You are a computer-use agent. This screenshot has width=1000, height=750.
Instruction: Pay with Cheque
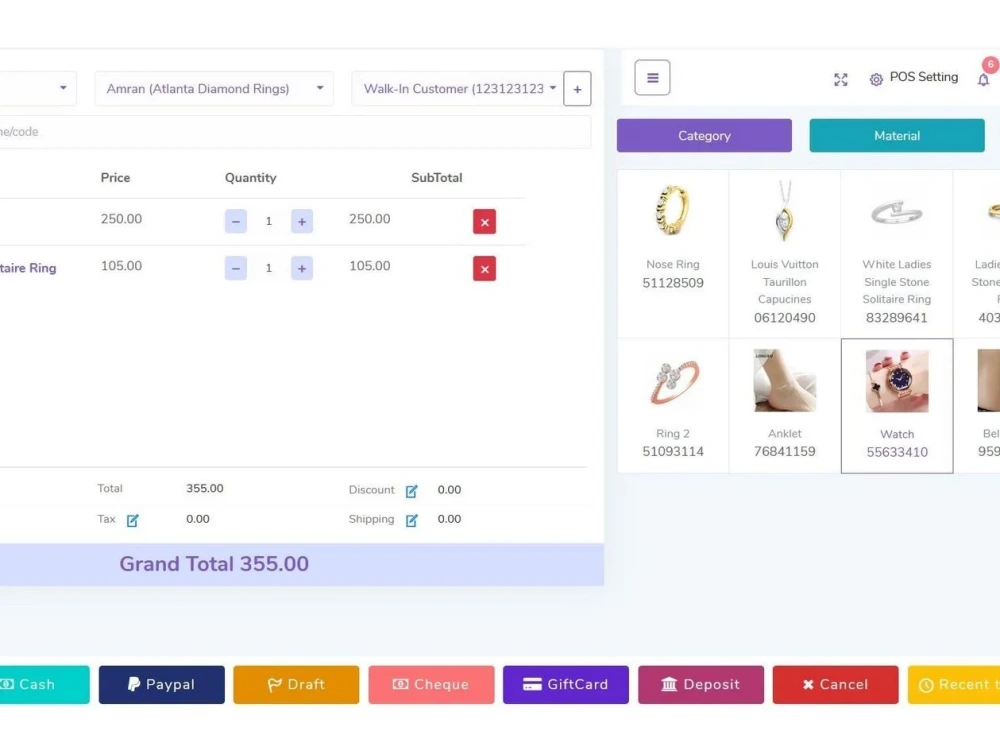coord(431,685)
